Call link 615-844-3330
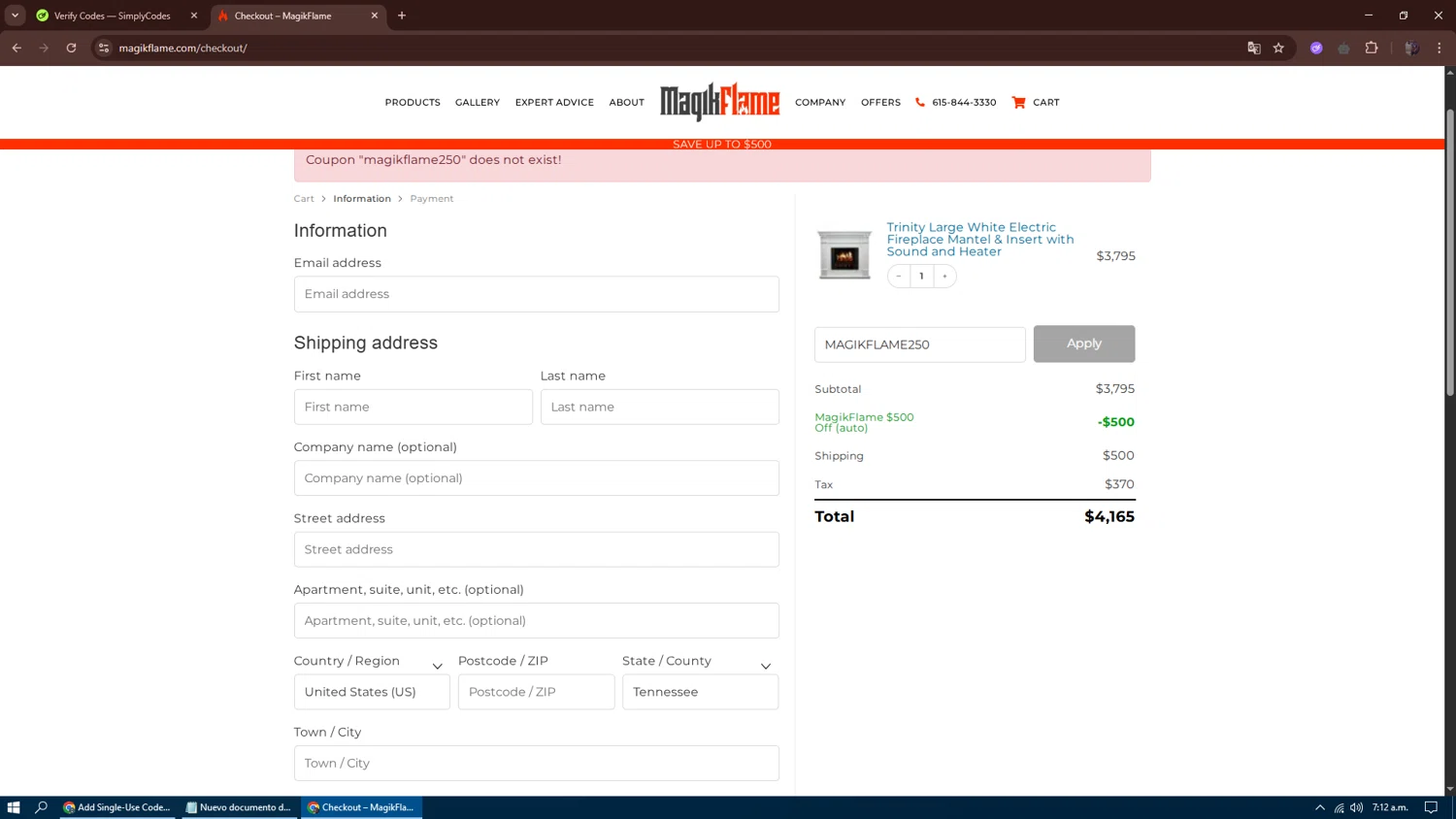Screen dimensions: 1456x819 point(964,102)
